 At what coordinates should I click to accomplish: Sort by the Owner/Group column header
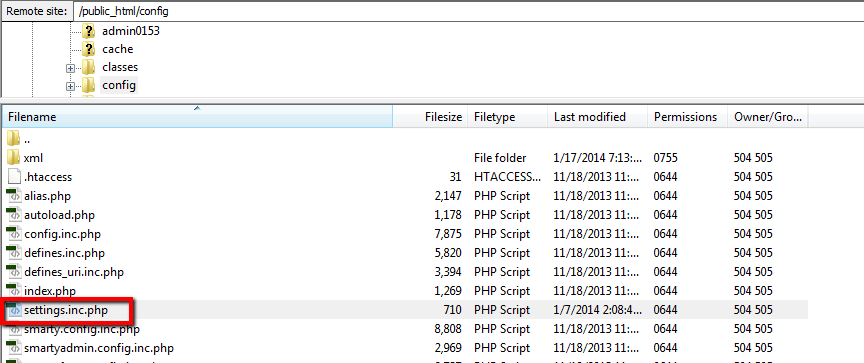(x=768, y=117)
